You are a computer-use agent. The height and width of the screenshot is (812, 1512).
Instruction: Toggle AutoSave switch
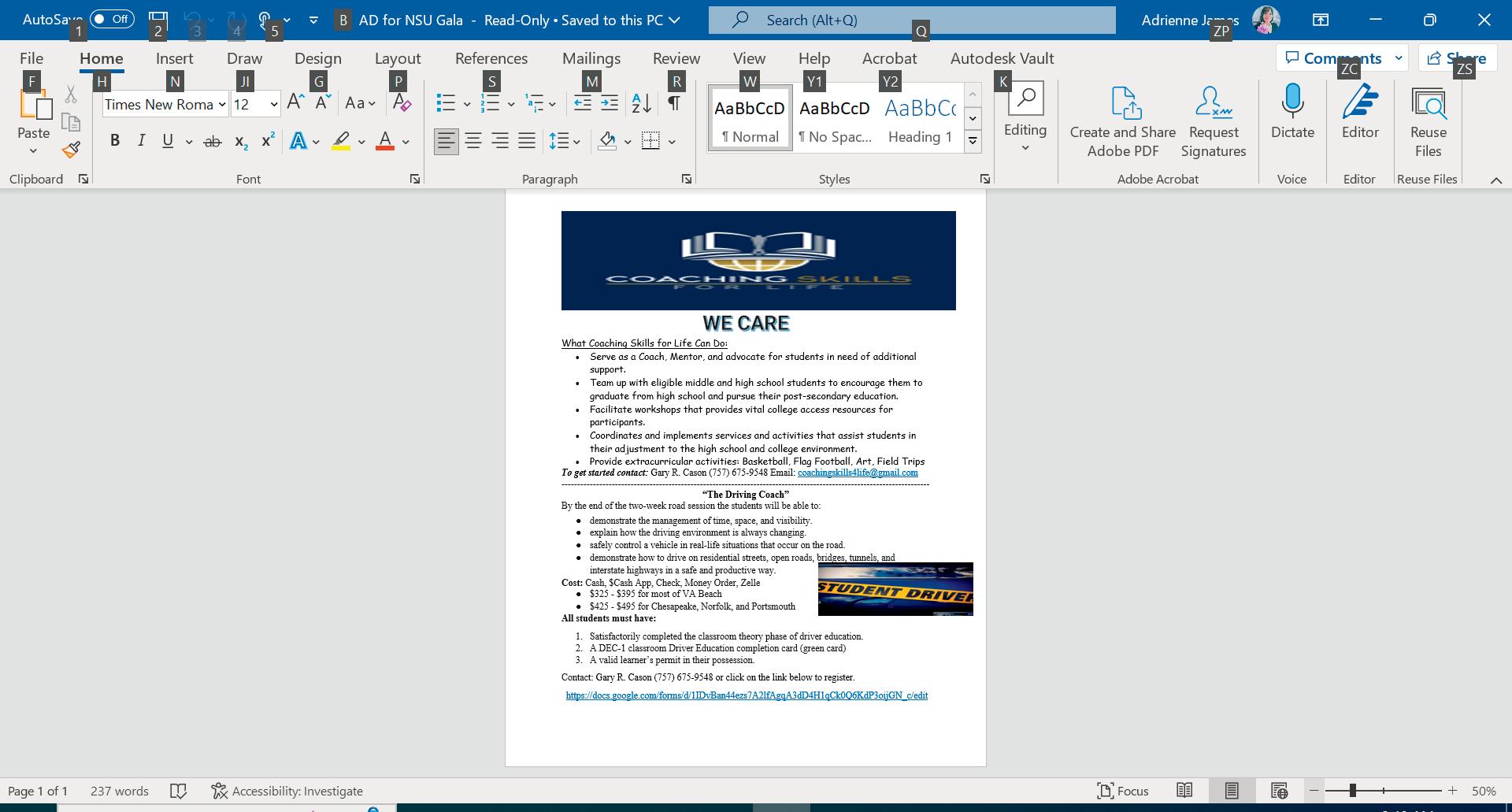(112, 19)
